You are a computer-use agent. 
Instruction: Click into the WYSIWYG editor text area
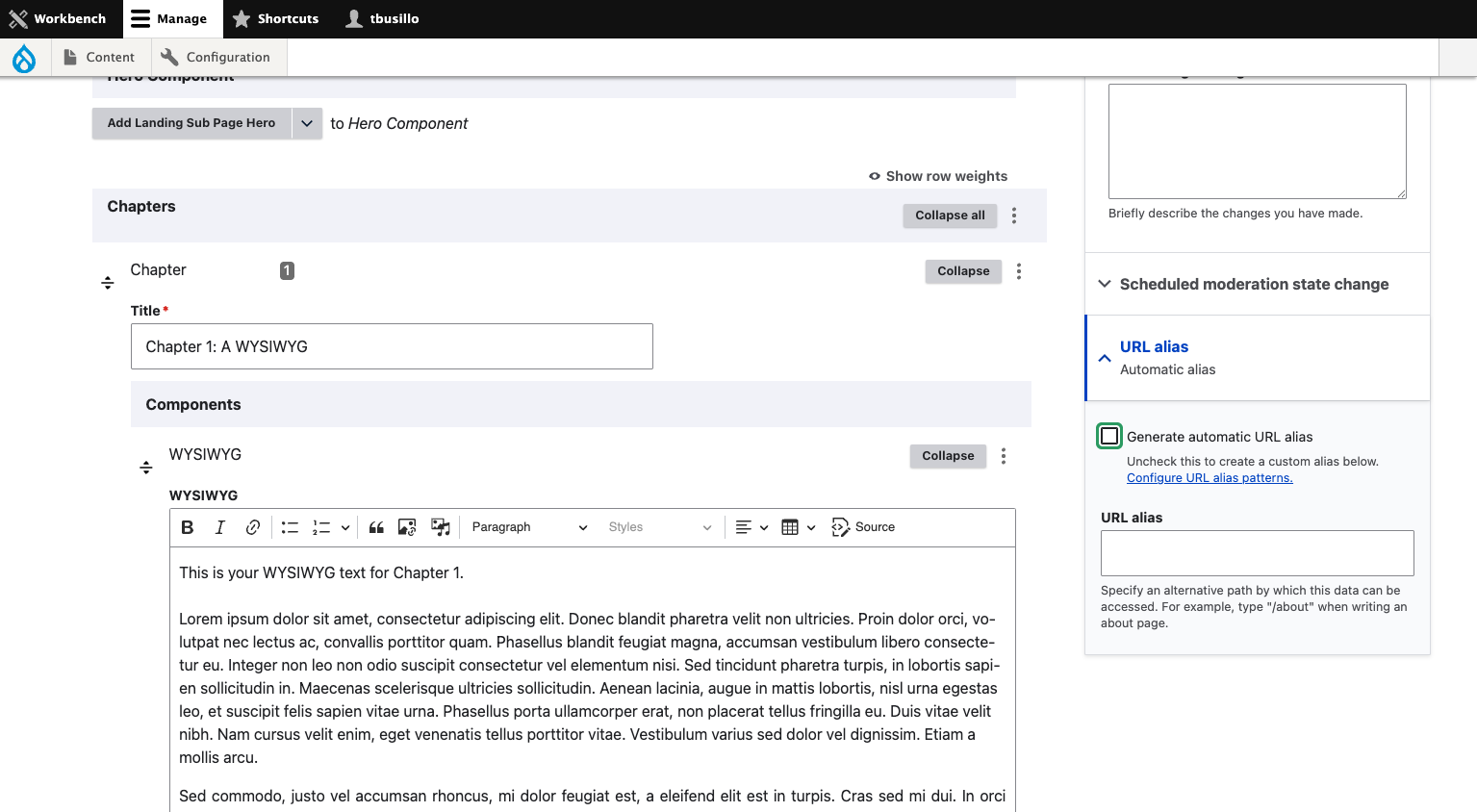point(593,679)
